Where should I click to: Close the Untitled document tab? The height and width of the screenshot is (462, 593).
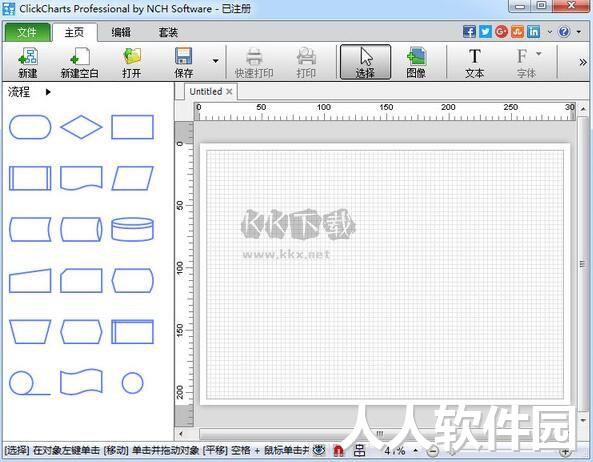click(229, 91)
